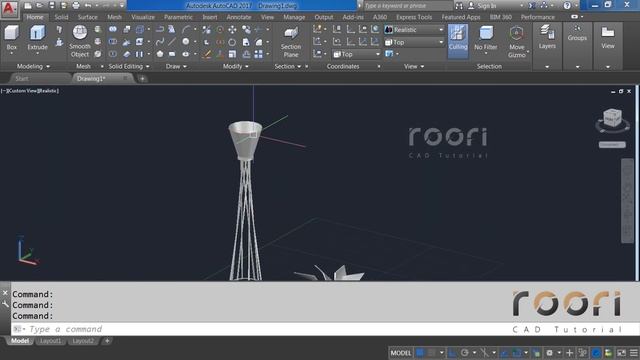Viewport: 640px width, 360px height.
Task: Open the Express Tools ribbon tab
Action: pyautogui.click(x=414, y=17)
